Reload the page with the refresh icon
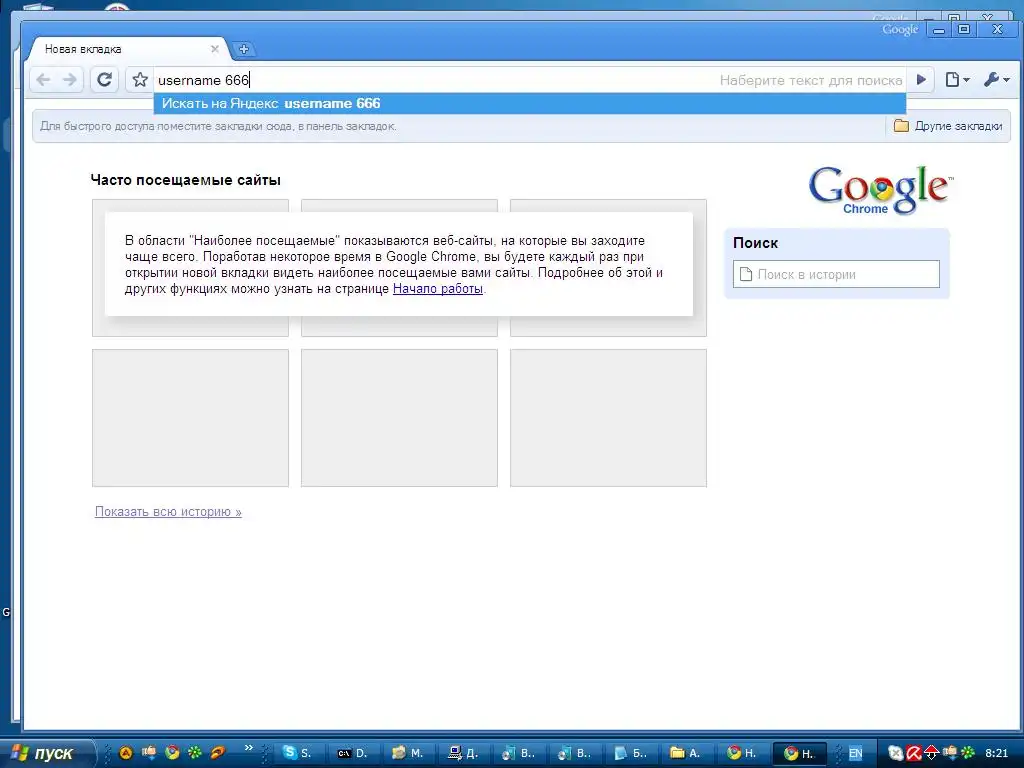This screenshot has width=1024, height=768. 104,80
